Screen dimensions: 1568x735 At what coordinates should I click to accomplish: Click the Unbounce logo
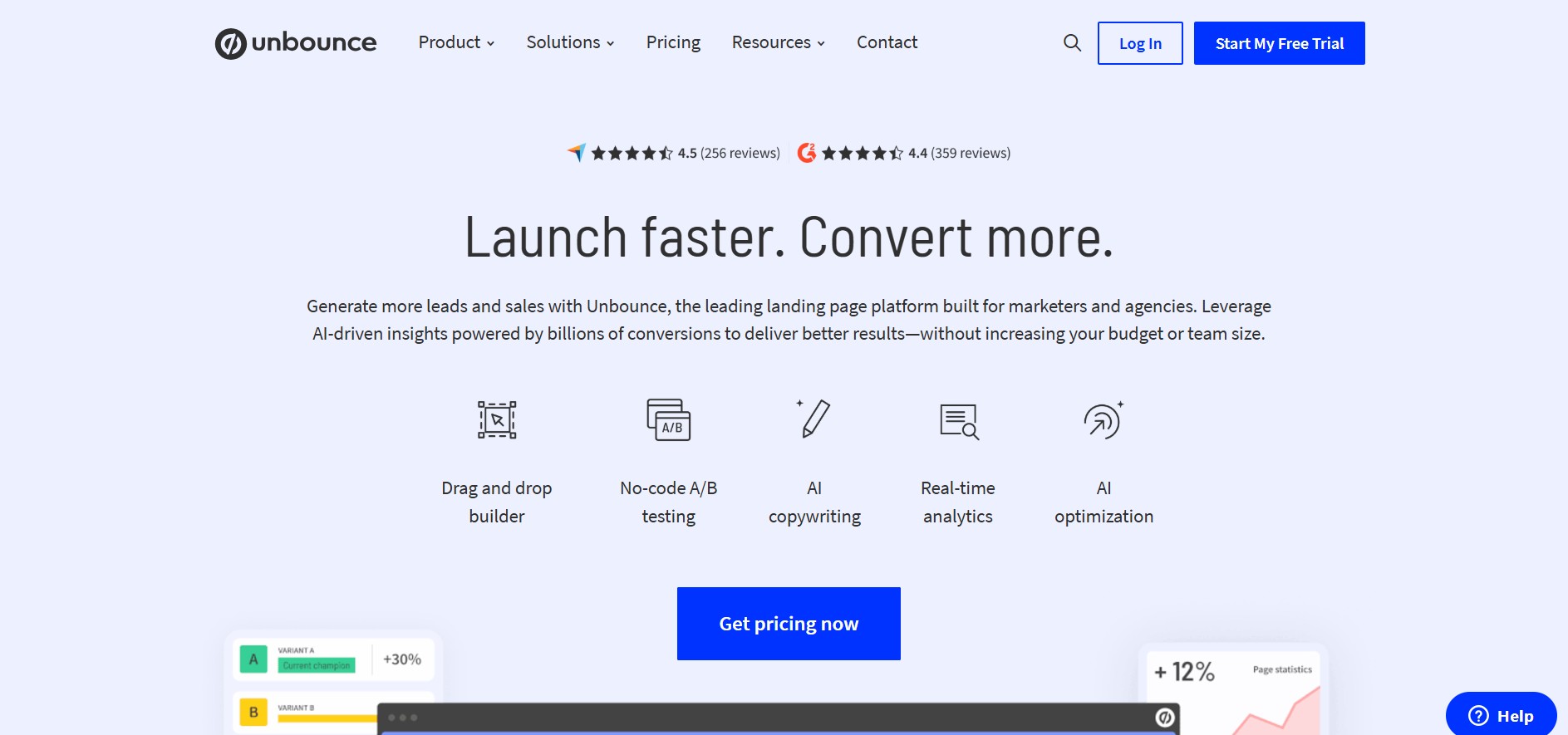(296, 43)
